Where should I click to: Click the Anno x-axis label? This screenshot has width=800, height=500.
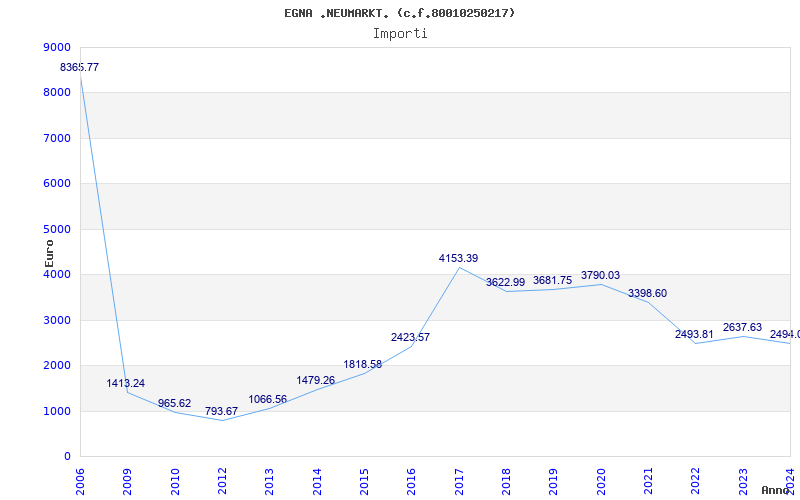(778, 490)
